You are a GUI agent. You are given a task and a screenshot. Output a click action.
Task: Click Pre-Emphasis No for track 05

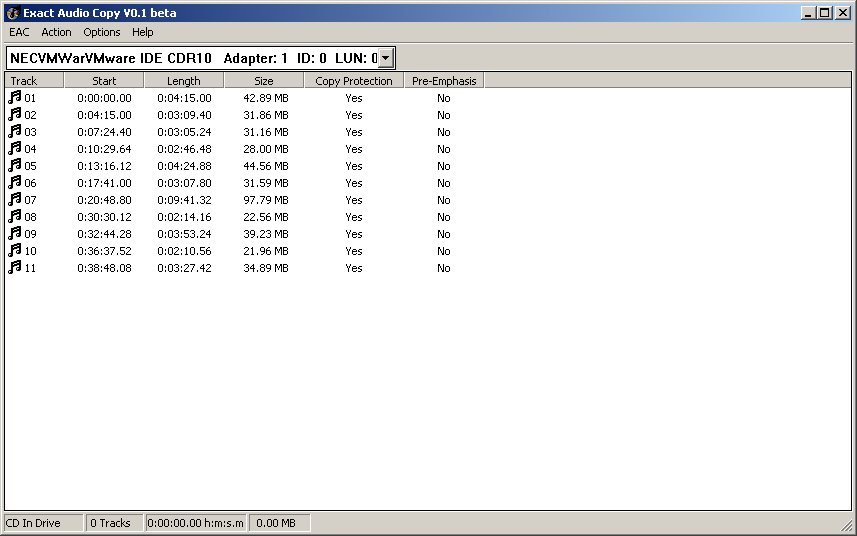pos(444,166)
